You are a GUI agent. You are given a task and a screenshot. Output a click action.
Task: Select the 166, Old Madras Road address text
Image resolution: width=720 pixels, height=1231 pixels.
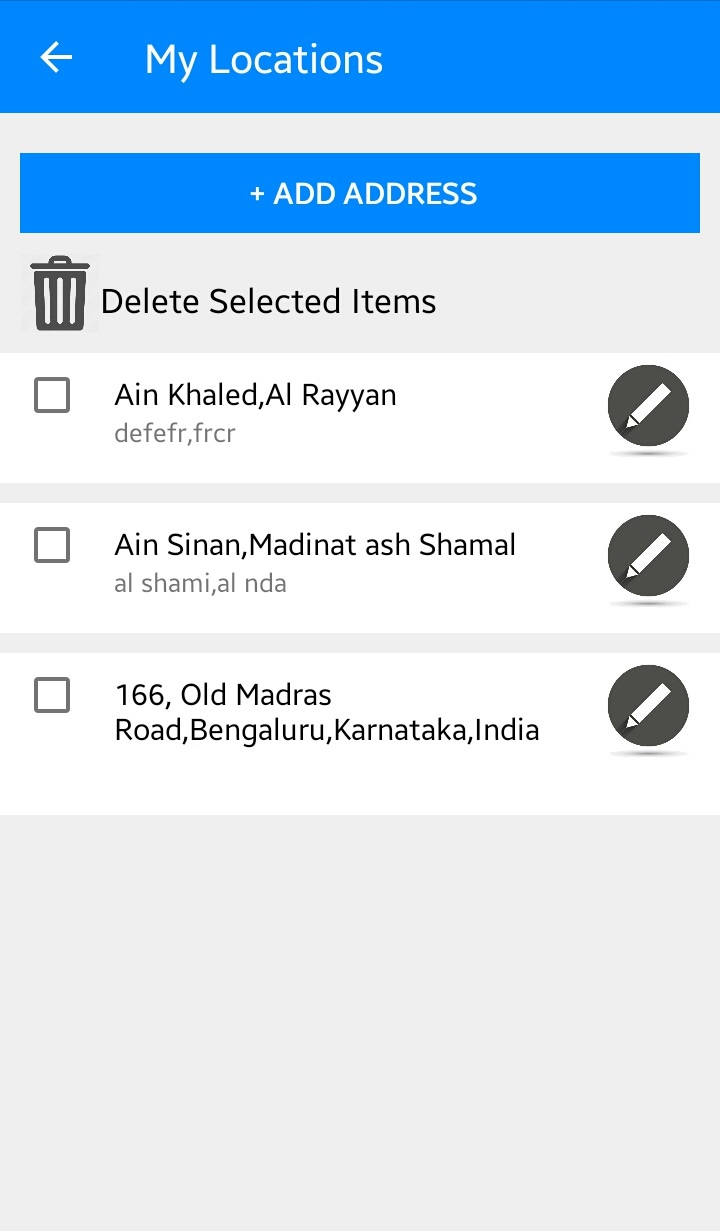tap(327, 712)
